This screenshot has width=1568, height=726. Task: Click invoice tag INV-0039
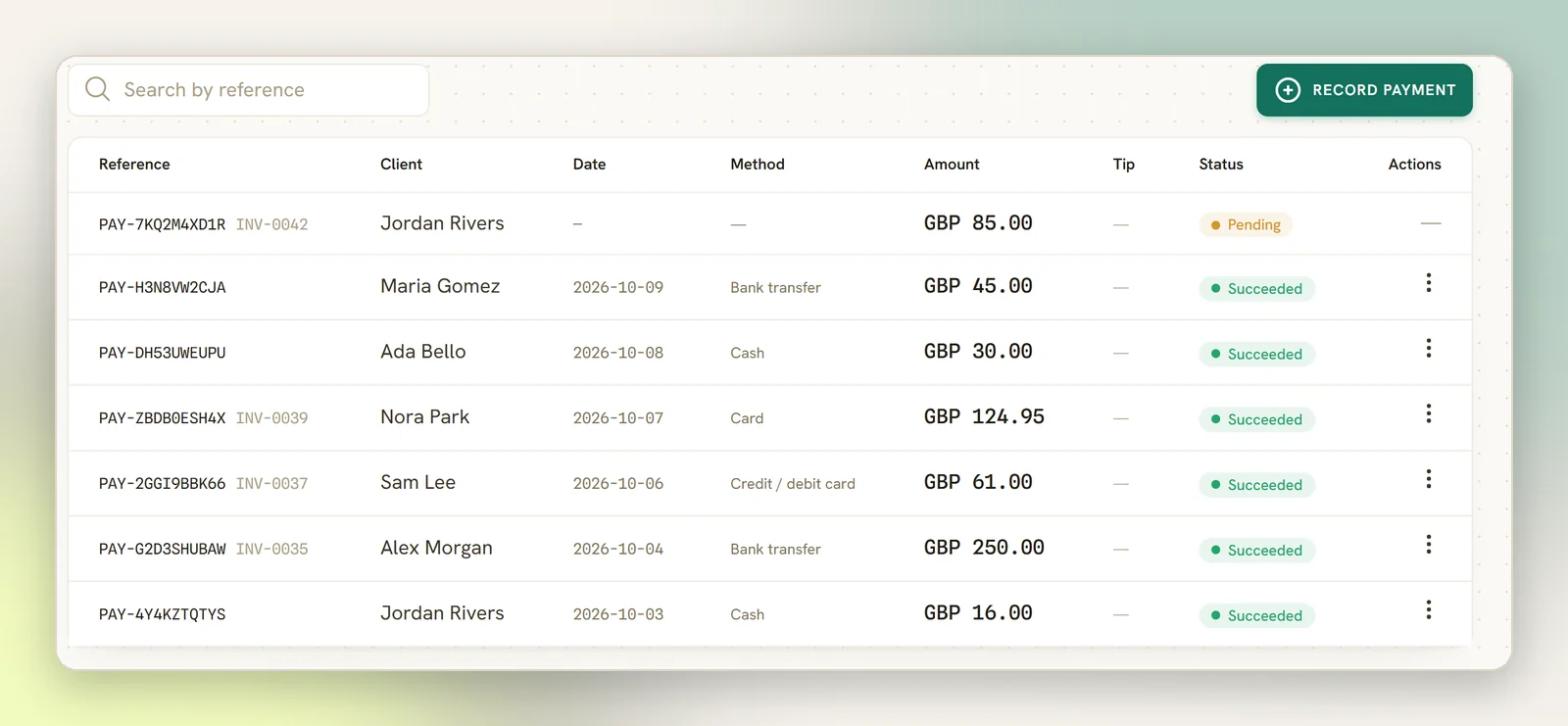tap(271, 418)
